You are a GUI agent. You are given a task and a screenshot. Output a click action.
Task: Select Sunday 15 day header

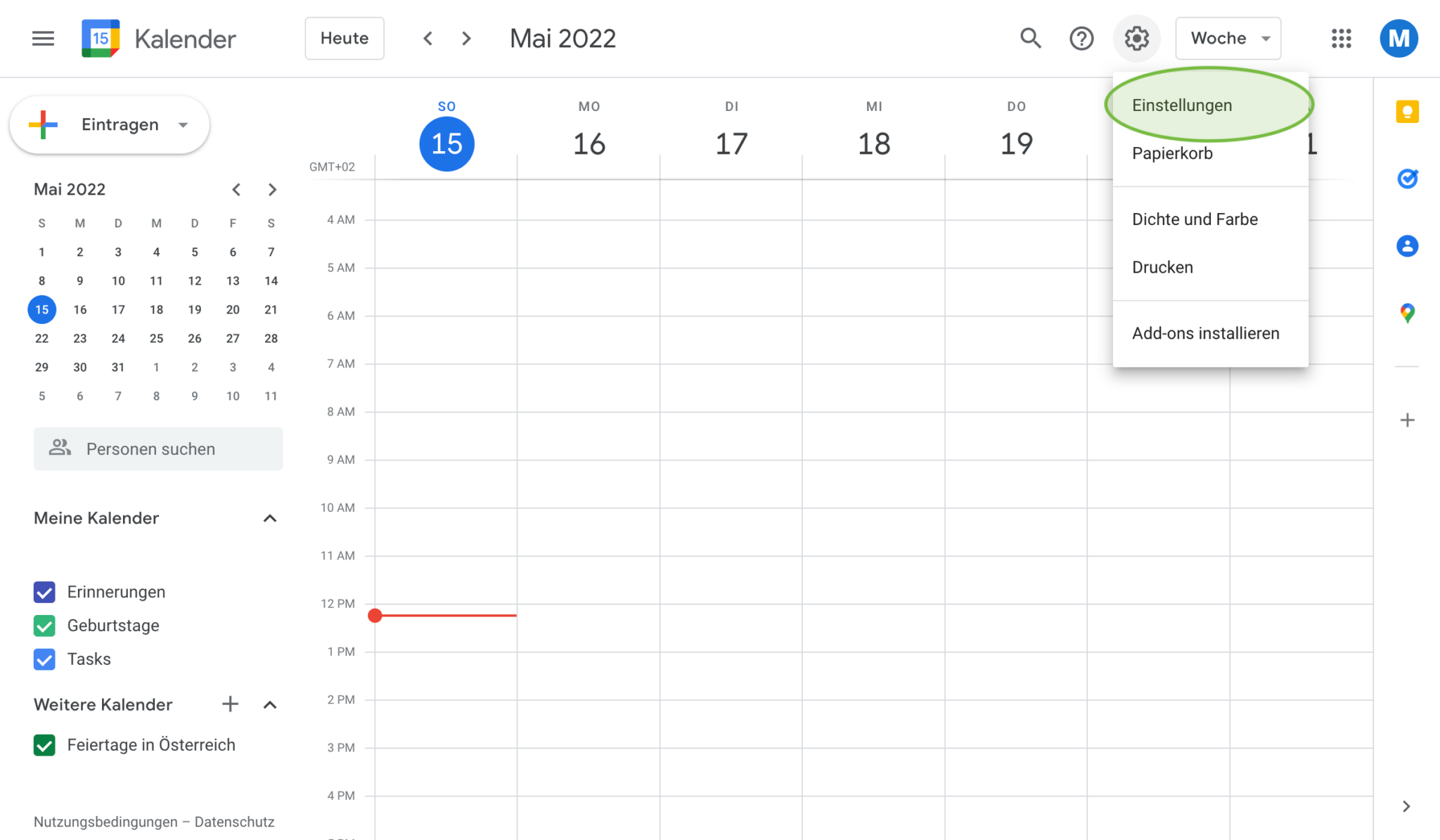446,143
